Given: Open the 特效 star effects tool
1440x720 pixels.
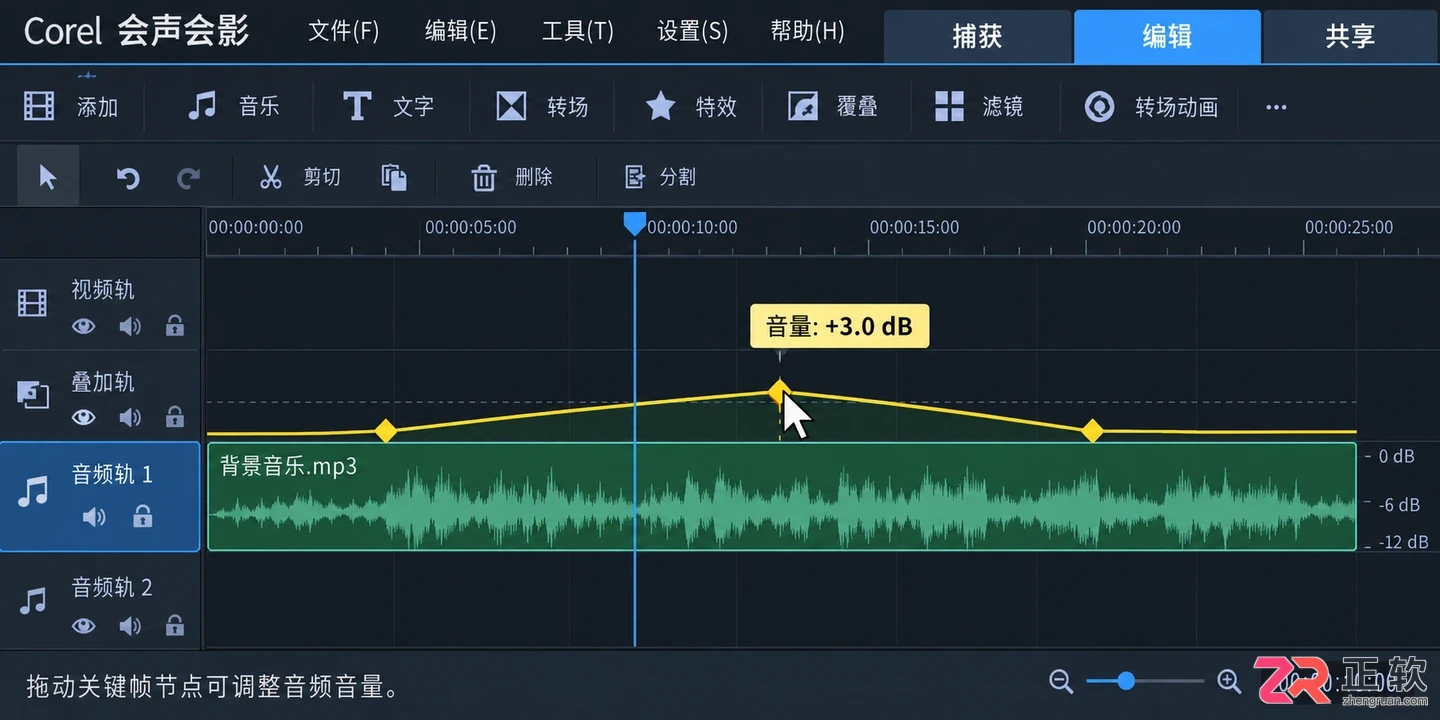Looking at the screenshot, I should [x=660, y=106].
